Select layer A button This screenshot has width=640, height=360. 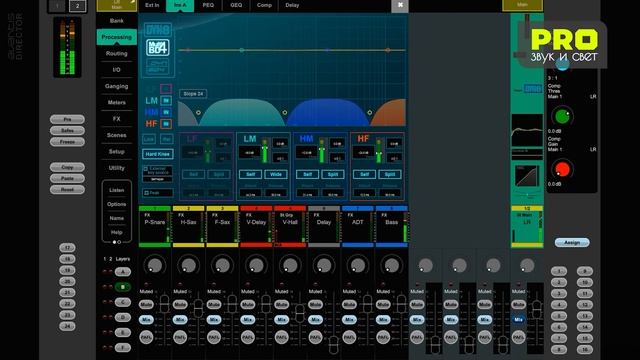click(x=123, y=272)
